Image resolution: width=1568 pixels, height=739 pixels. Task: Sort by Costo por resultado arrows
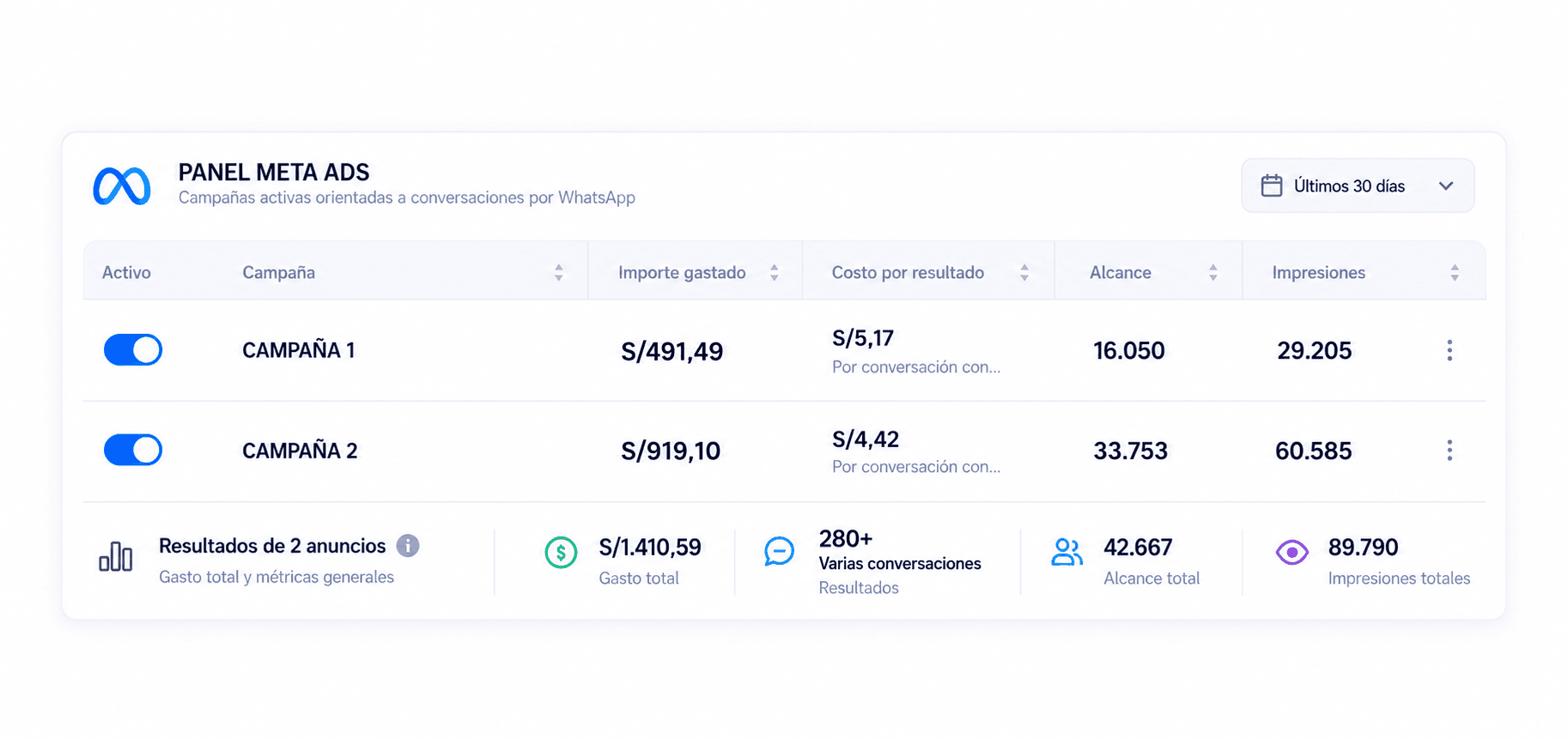coord(1024,273)
